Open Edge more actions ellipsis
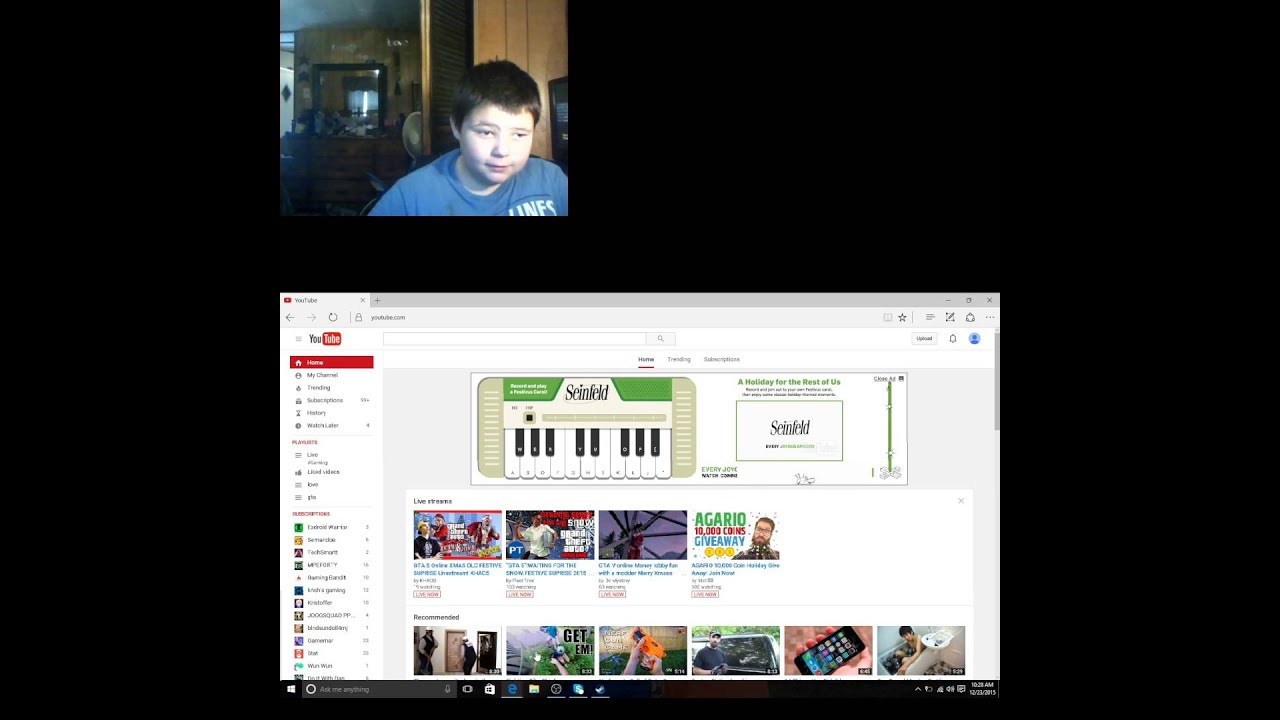Screen dimensions: 1280x720 click(x=990, y=317)
